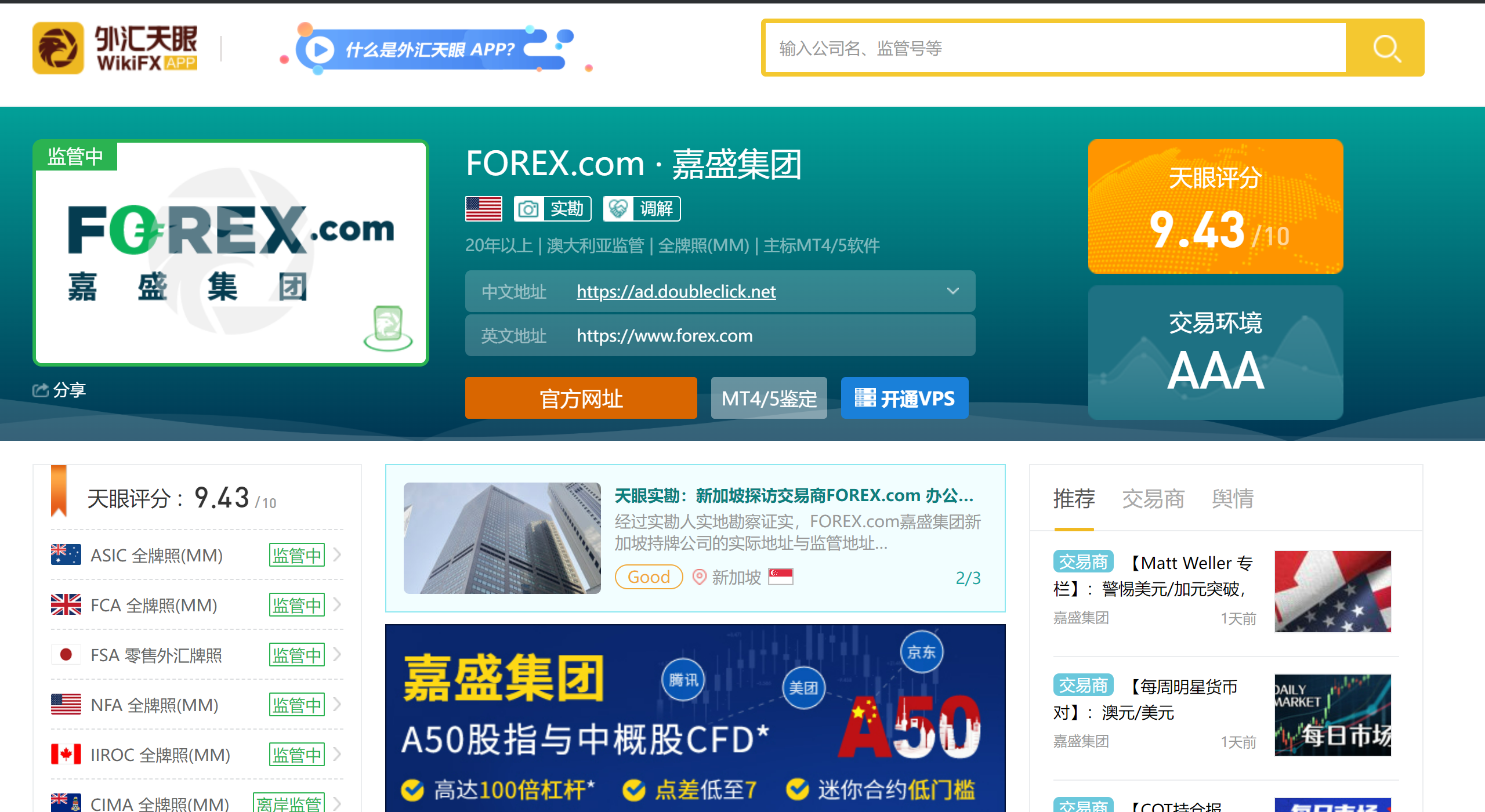The image size is (1485, 812).
Task: Click the share arrow icon beside 分享
Action: tap(40, 390)
